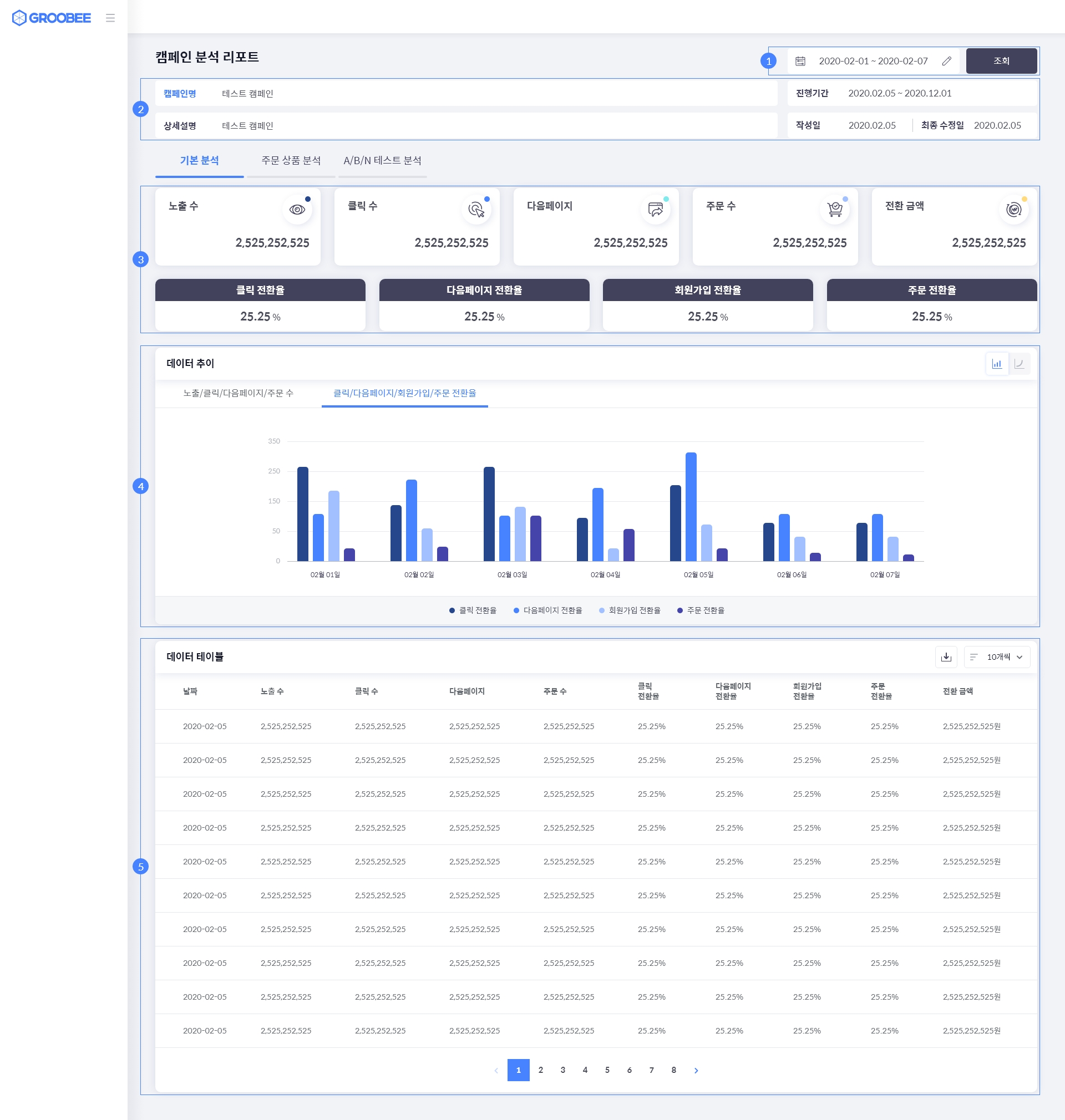Open the 10개씩 rows-per-page dropdown
Image resolution: width=1065 pixels, height=1120 pixels.
point(997,656)
